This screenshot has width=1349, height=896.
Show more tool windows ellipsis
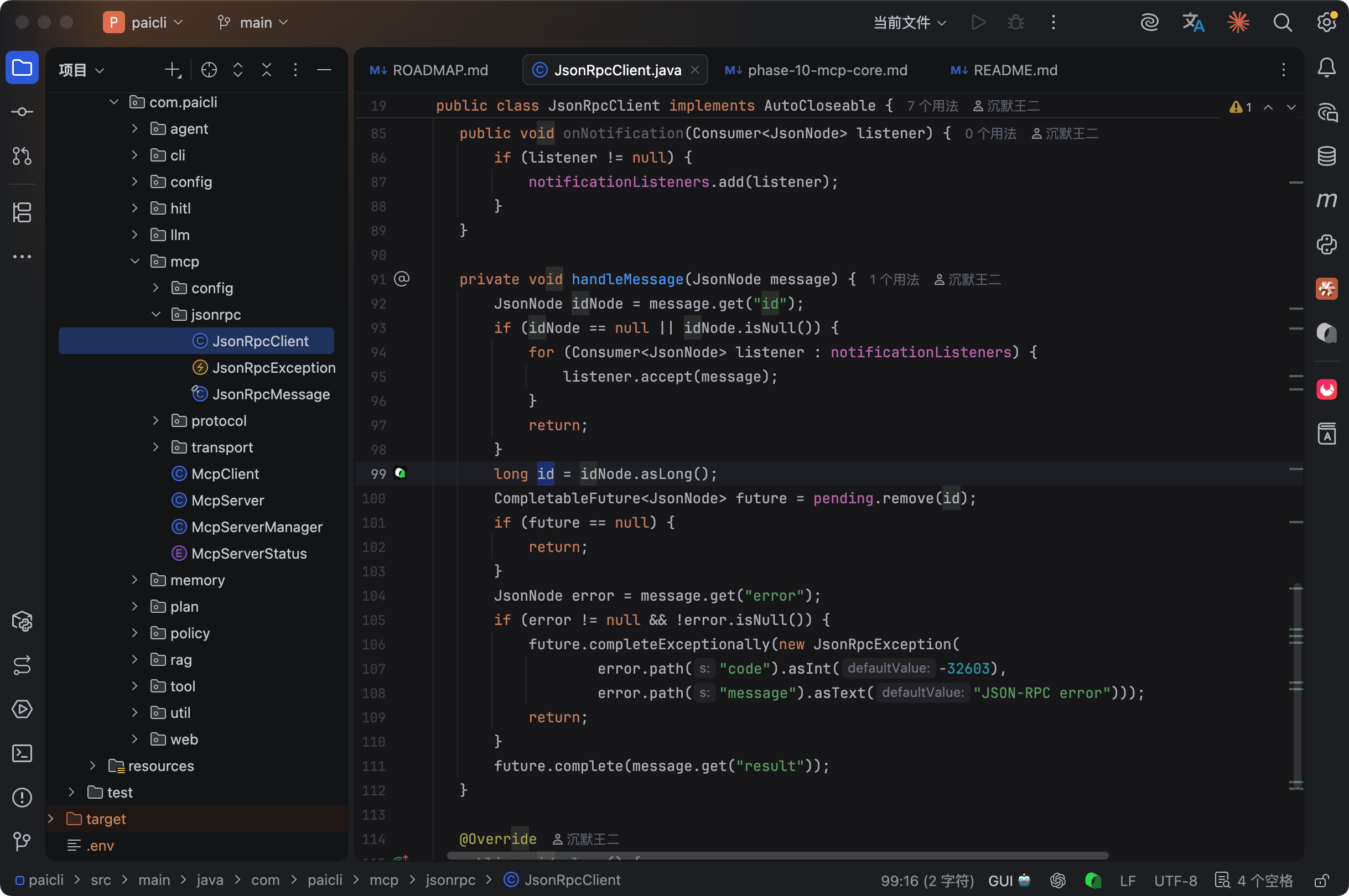[22, 257]
